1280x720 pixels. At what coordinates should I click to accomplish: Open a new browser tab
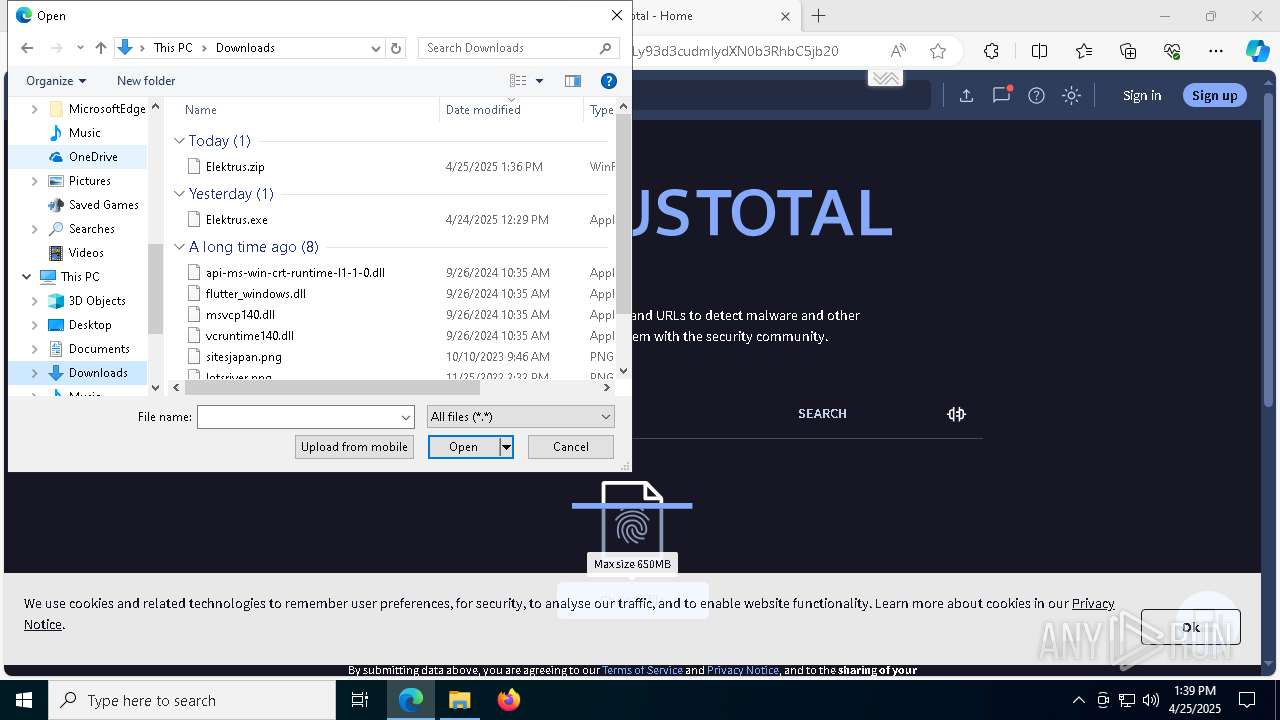click(x=818, y=16)
